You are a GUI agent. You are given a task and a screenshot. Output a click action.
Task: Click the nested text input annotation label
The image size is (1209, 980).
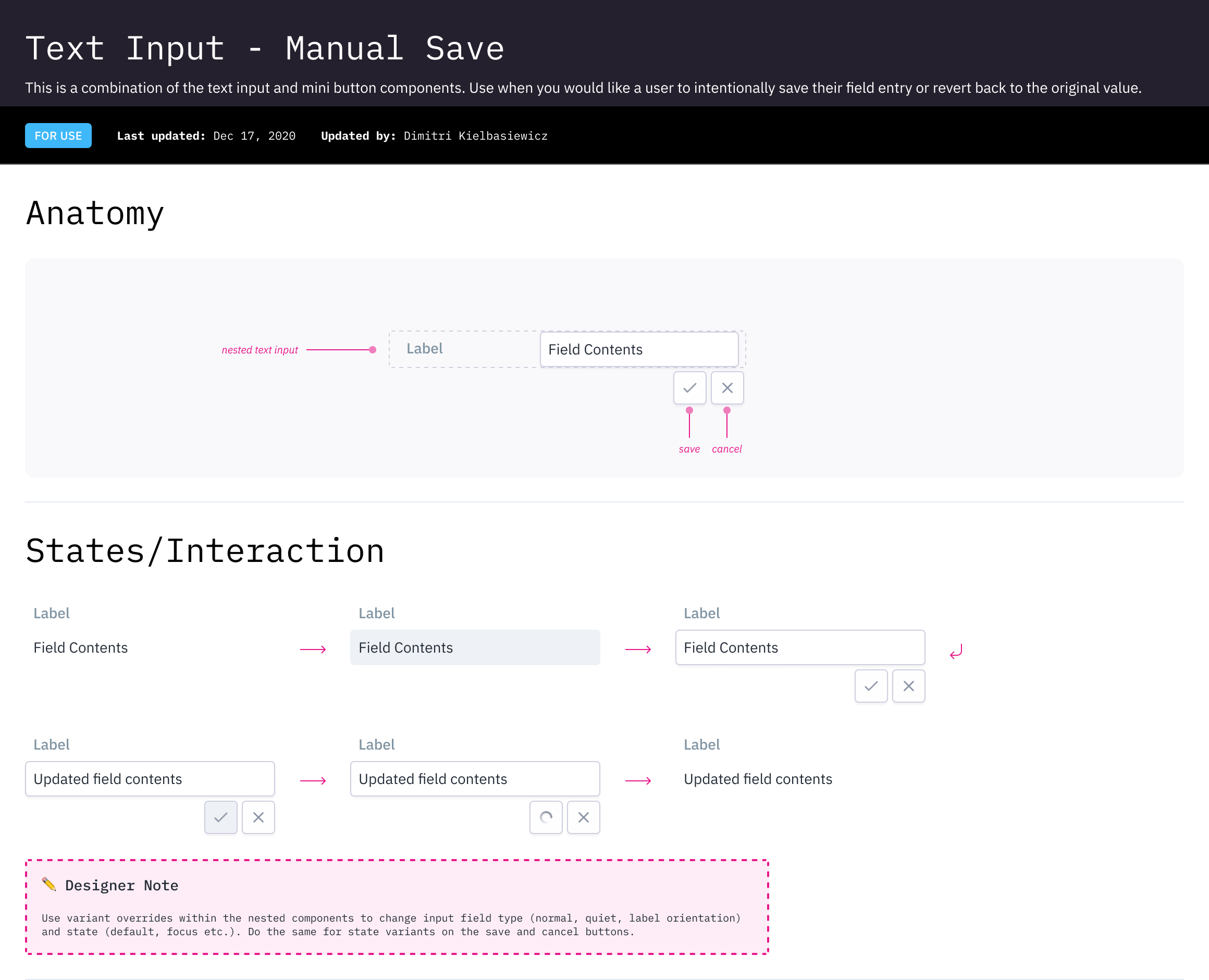coord(260,350)
